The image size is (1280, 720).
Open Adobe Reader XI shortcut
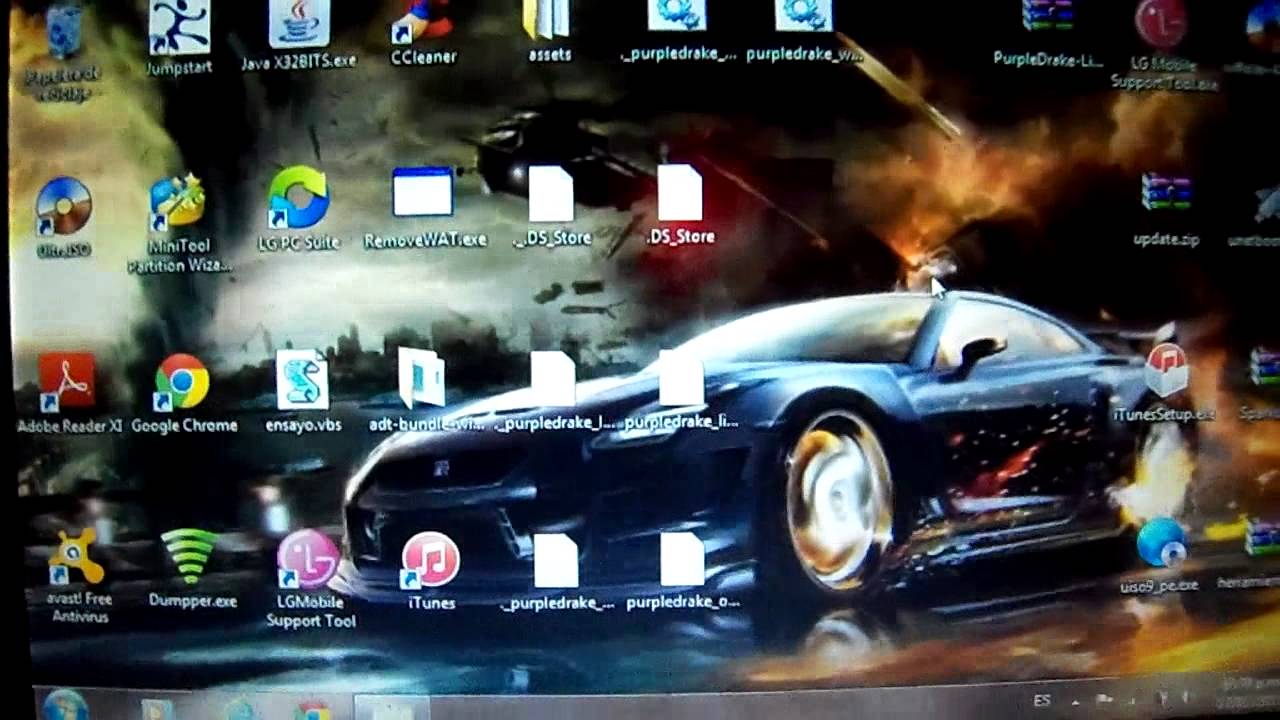click(69, 393)
